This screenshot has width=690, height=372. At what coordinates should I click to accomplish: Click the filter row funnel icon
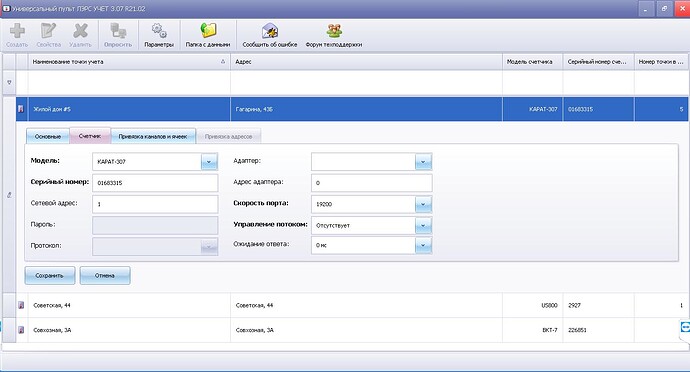[x=9, y=82]
